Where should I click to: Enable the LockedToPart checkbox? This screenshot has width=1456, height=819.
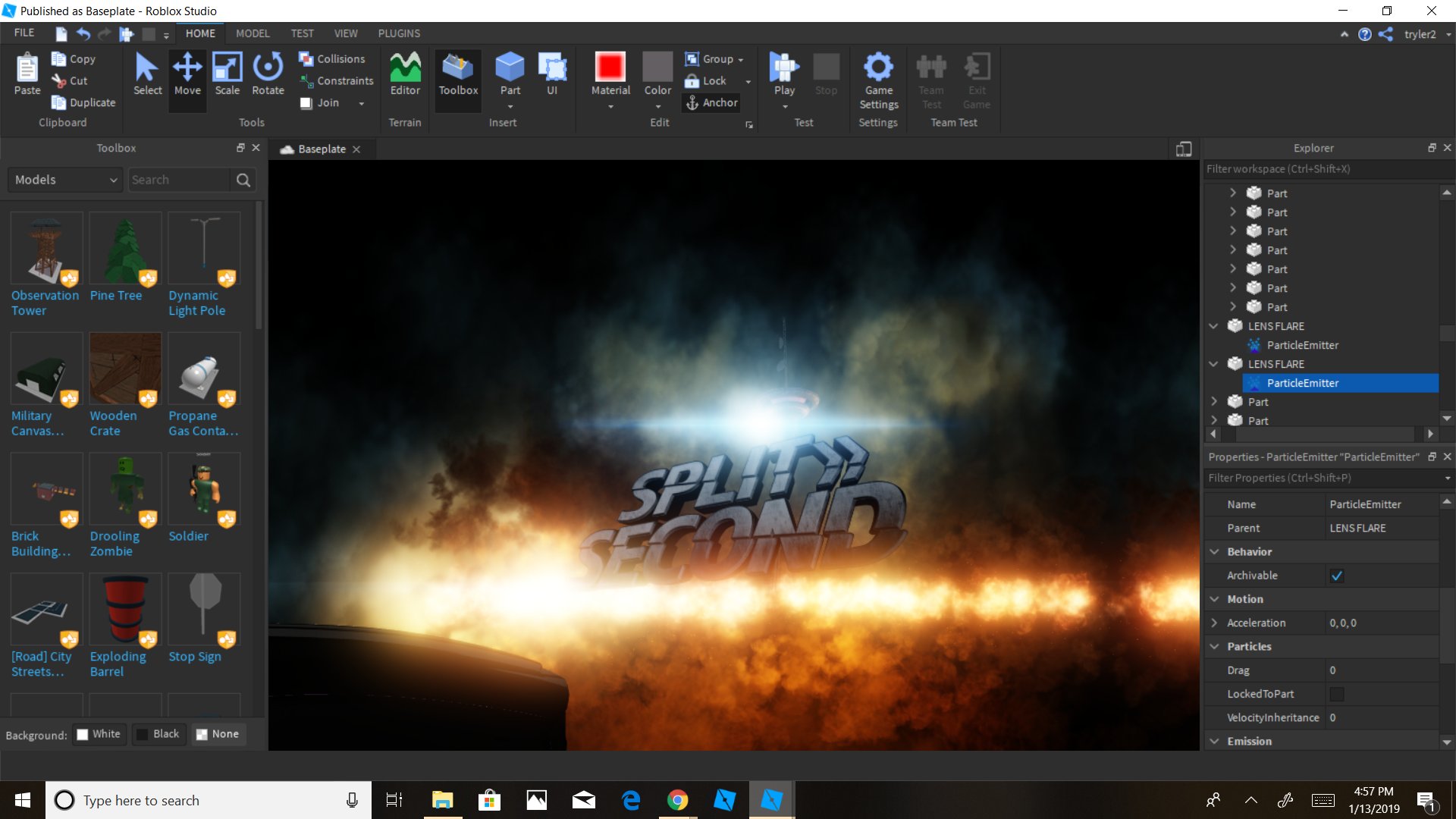pos(1337,694)
